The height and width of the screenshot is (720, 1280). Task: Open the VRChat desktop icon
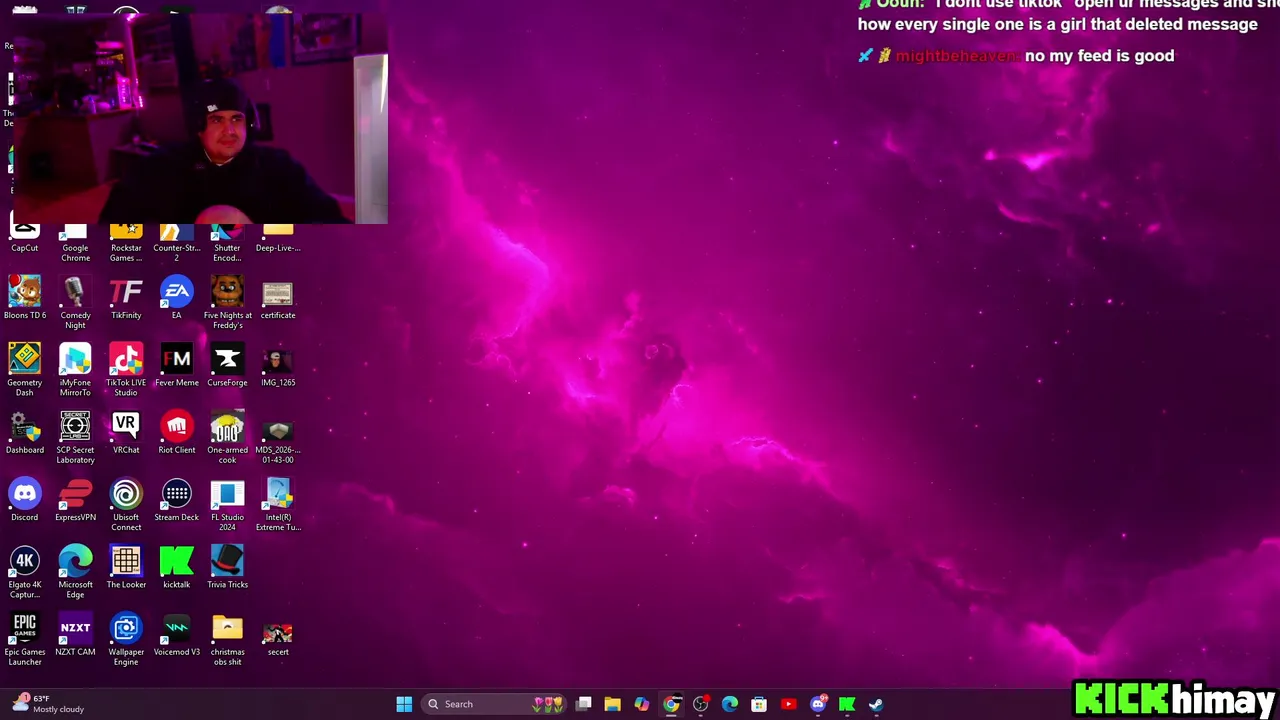point(126,433)
